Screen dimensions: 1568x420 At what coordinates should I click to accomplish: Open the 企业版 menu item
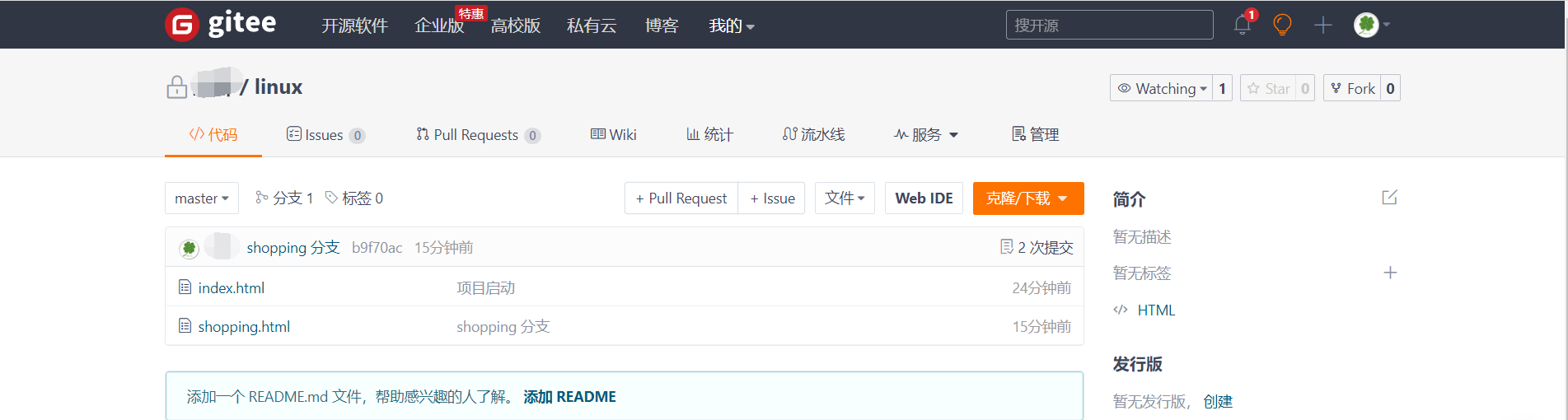coord(439,26)
